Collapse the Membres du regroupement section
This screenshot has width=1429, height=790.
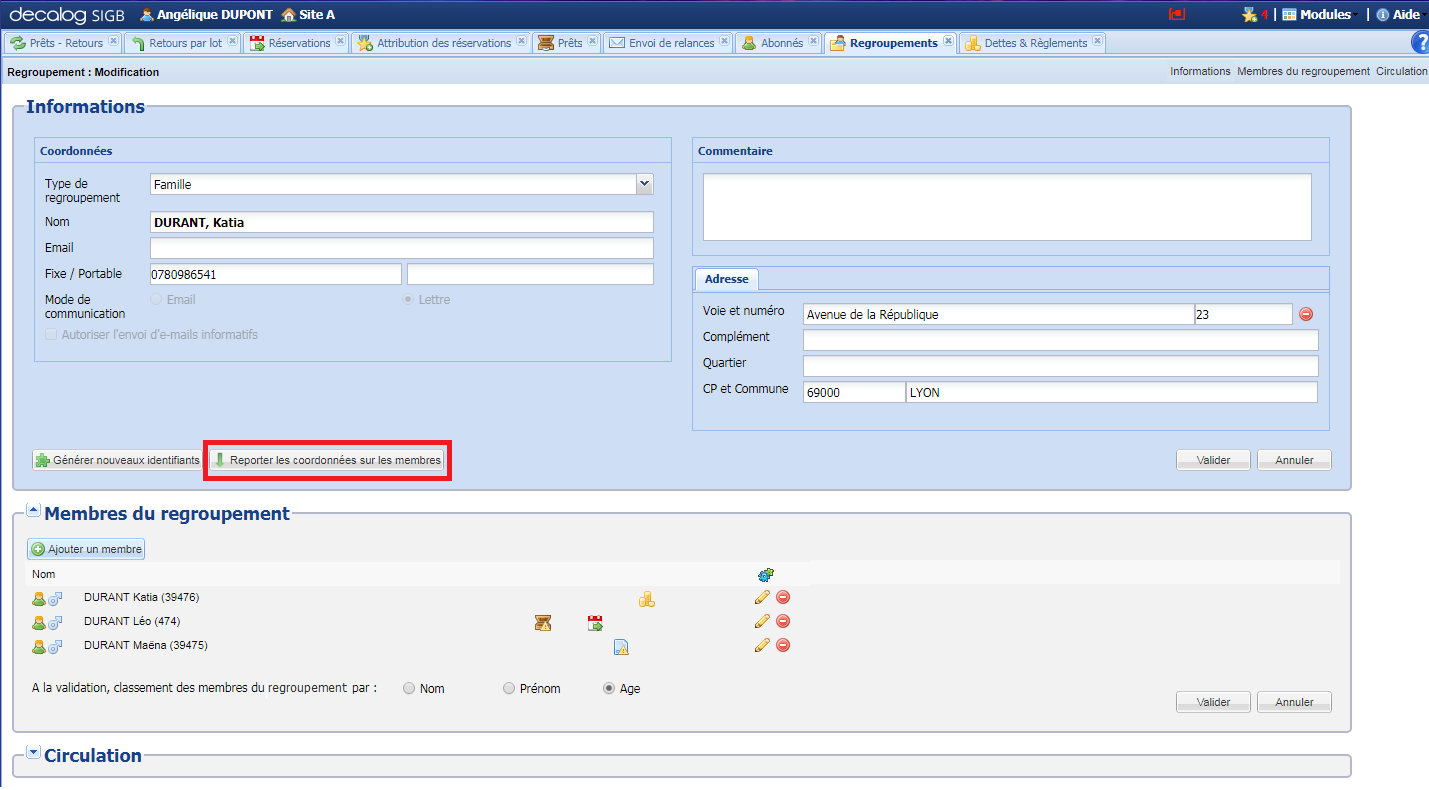pos(33,511)
